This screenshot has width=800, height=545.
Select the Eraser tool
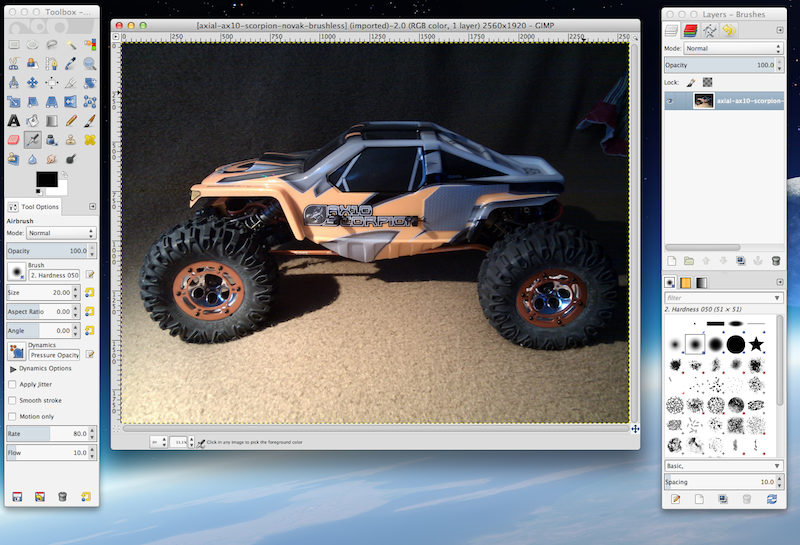point(14,140)
